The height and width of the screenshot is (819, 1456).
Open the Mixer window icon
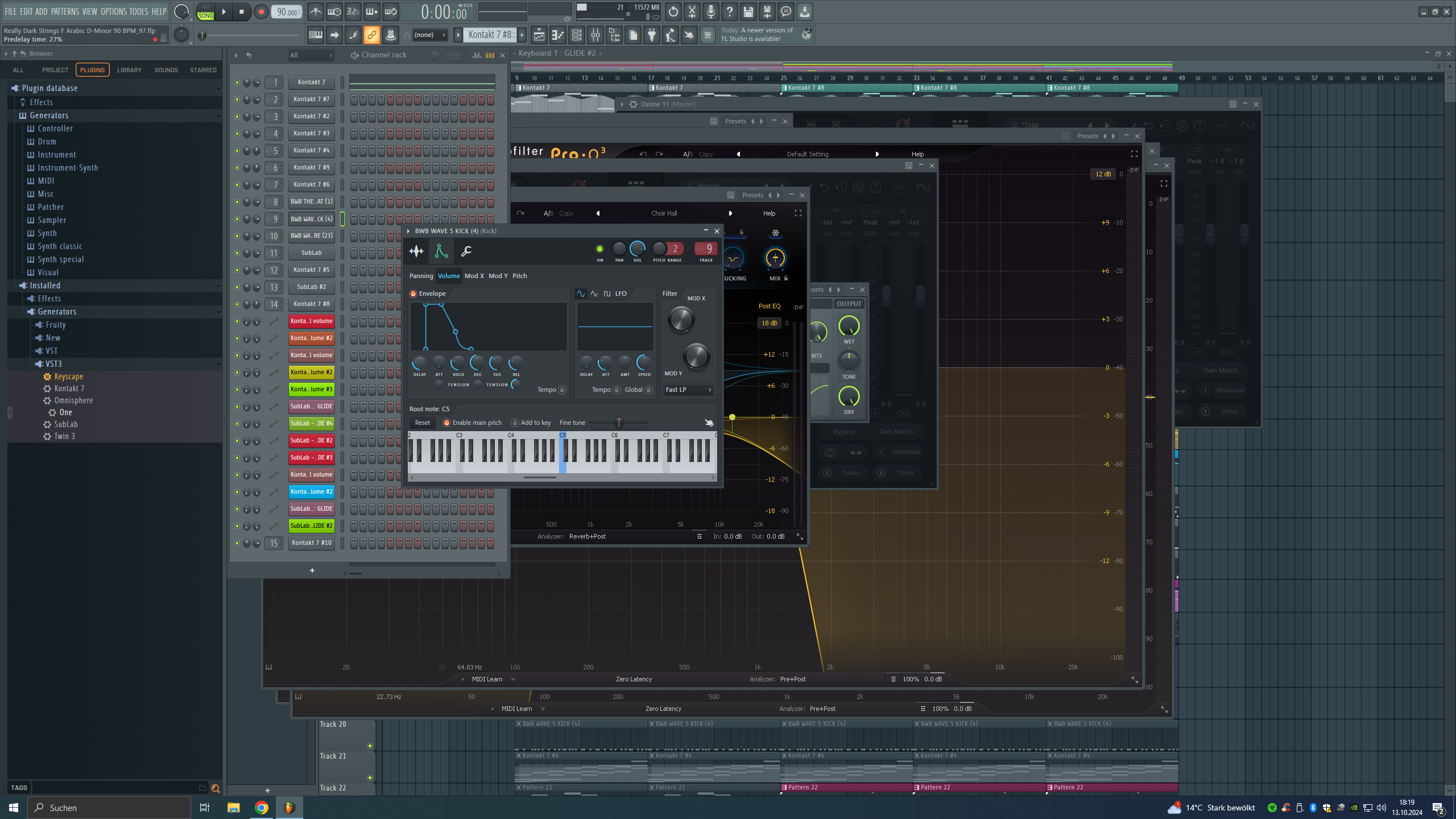click(x=595, y=35)
